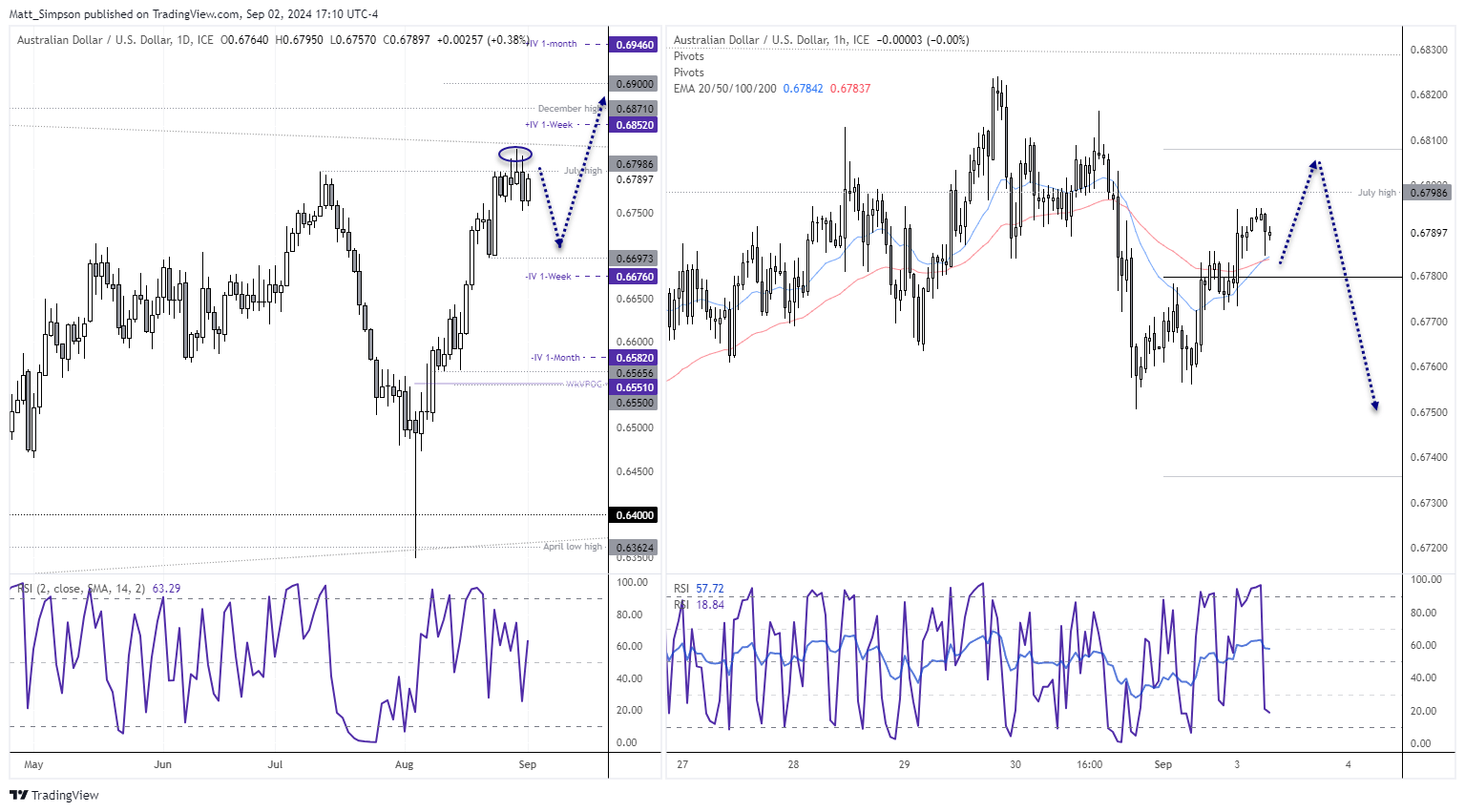Click the 0.68520 price tag
Viewport: 1465px width, 812px height.
tap(635, 125)
